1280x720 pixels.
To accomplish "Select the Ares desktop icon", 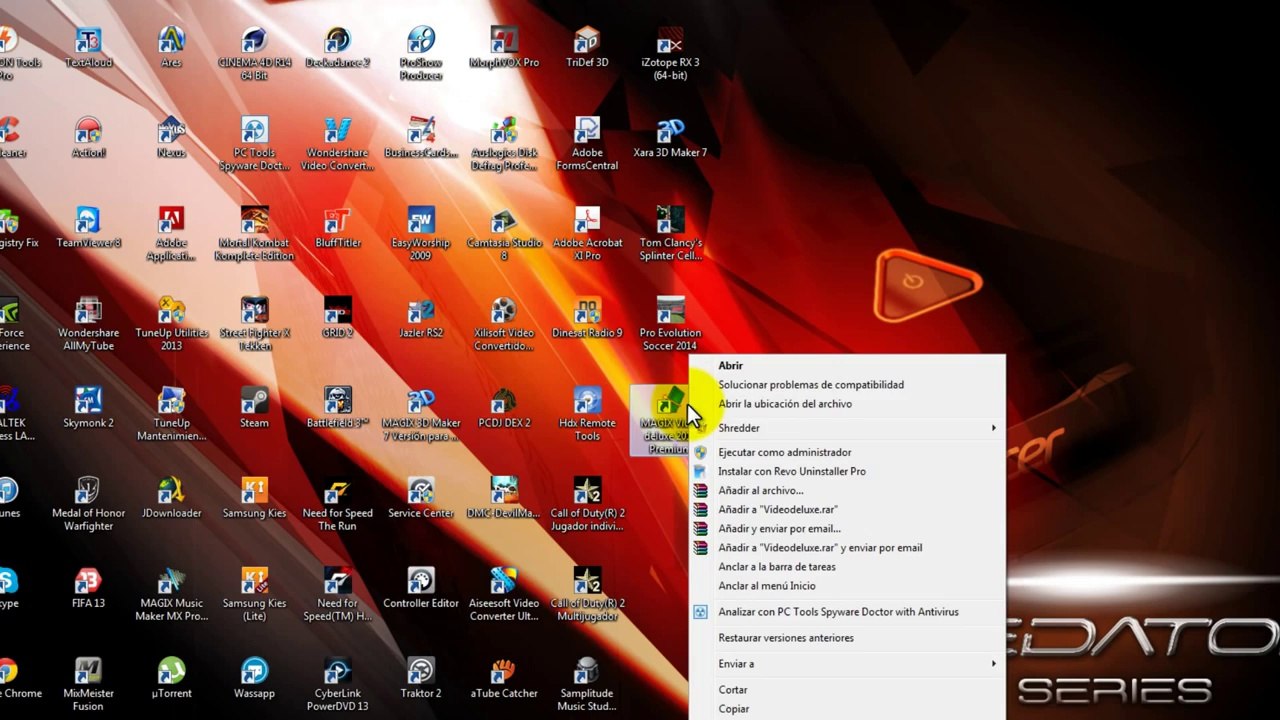I will click(171, 48).
